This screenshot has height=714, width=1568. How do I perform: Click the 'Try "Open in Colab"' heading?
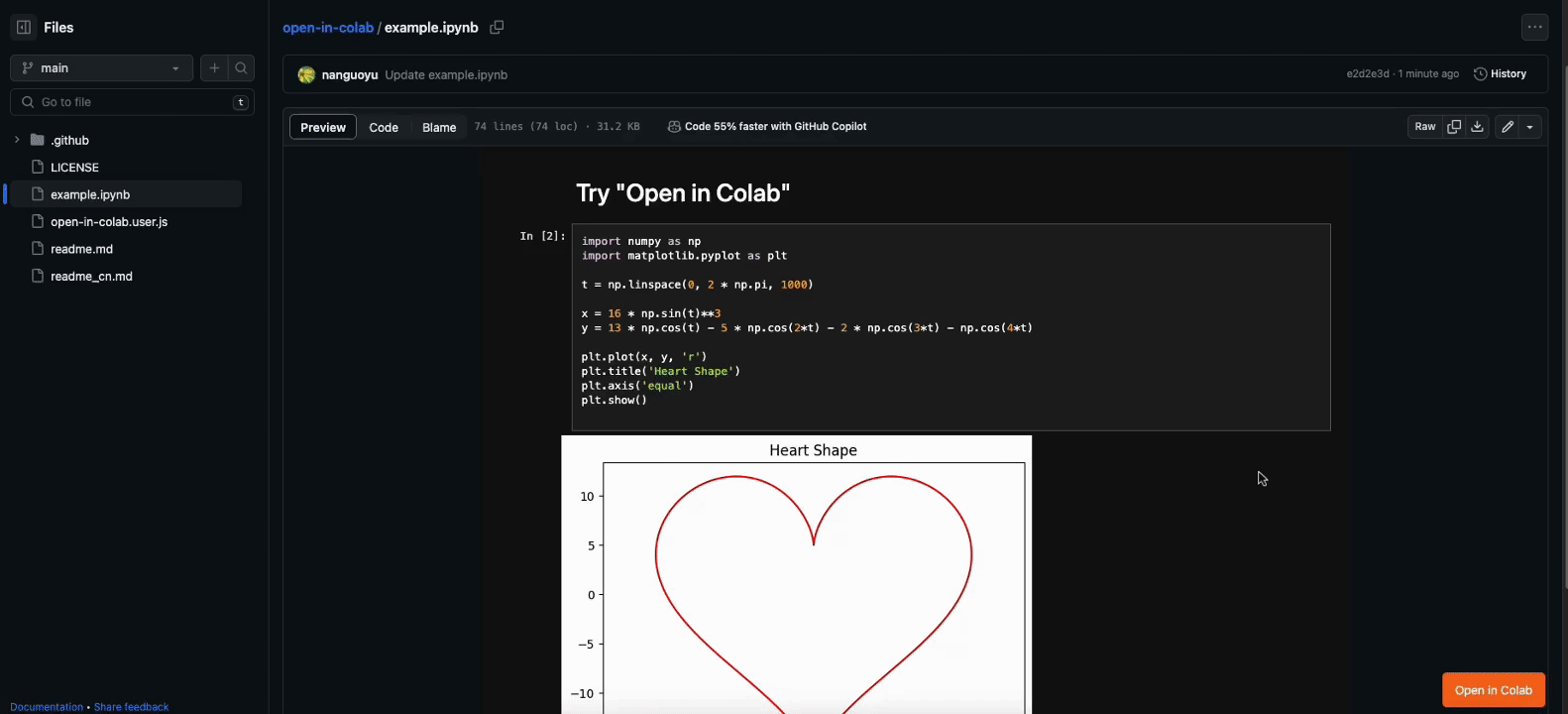(683, 193)
